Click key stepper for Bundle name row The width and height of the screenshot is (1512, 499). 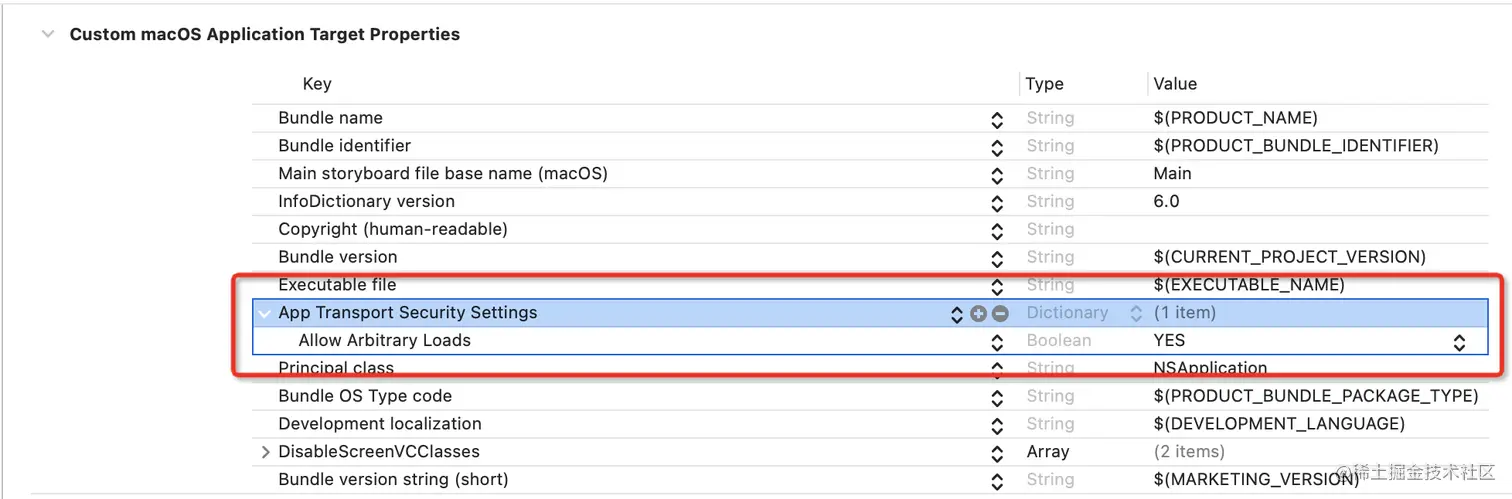(x=997, y=119)
